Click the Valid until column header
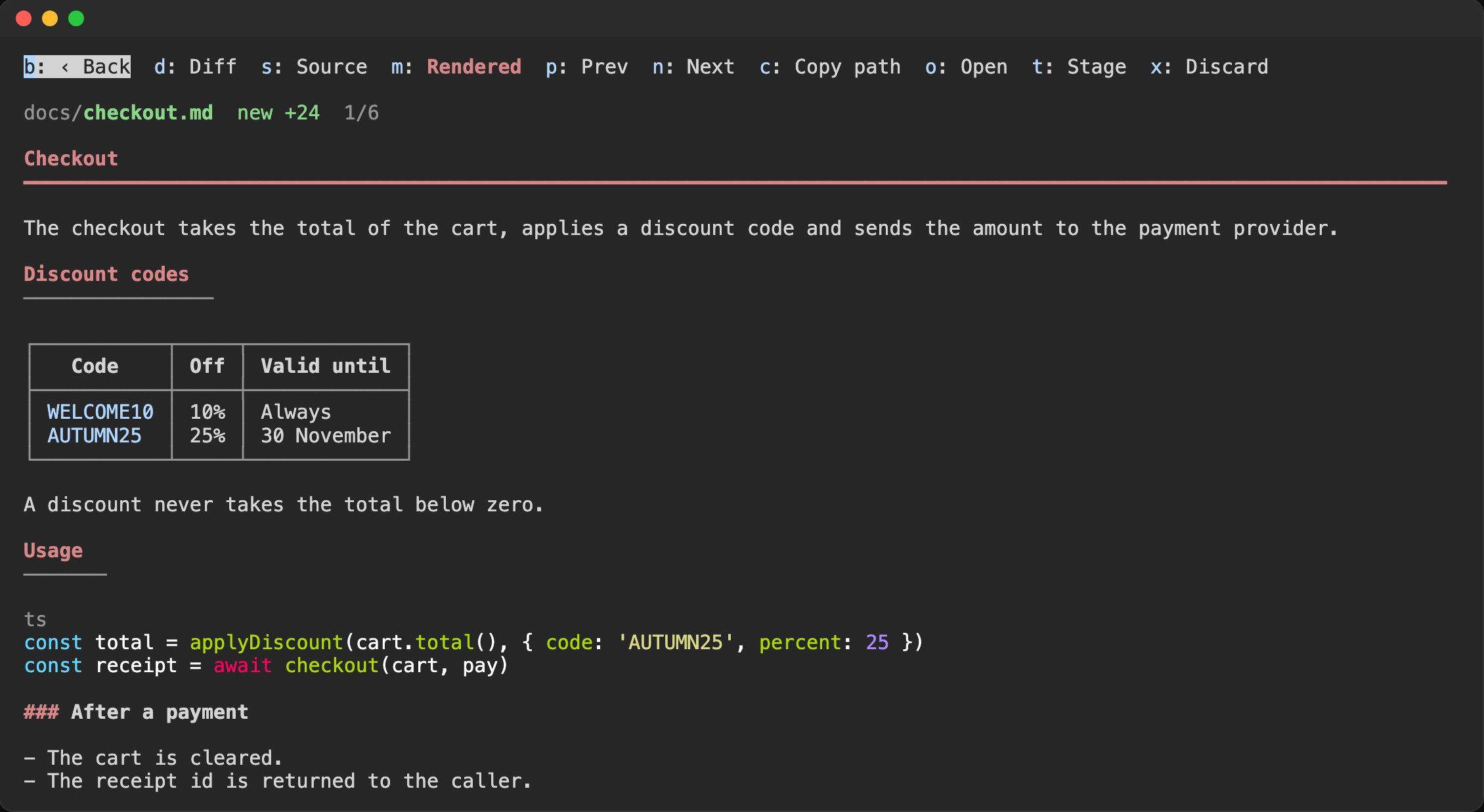This screenshot has height=812, width=1484. pyautogui.click(x=326, y=366)
